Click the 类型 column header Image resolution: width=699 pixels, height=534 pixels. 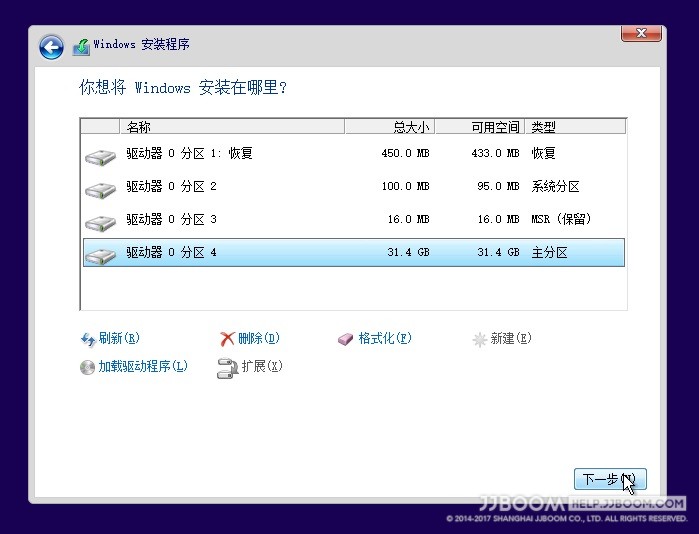click(575, 127)
